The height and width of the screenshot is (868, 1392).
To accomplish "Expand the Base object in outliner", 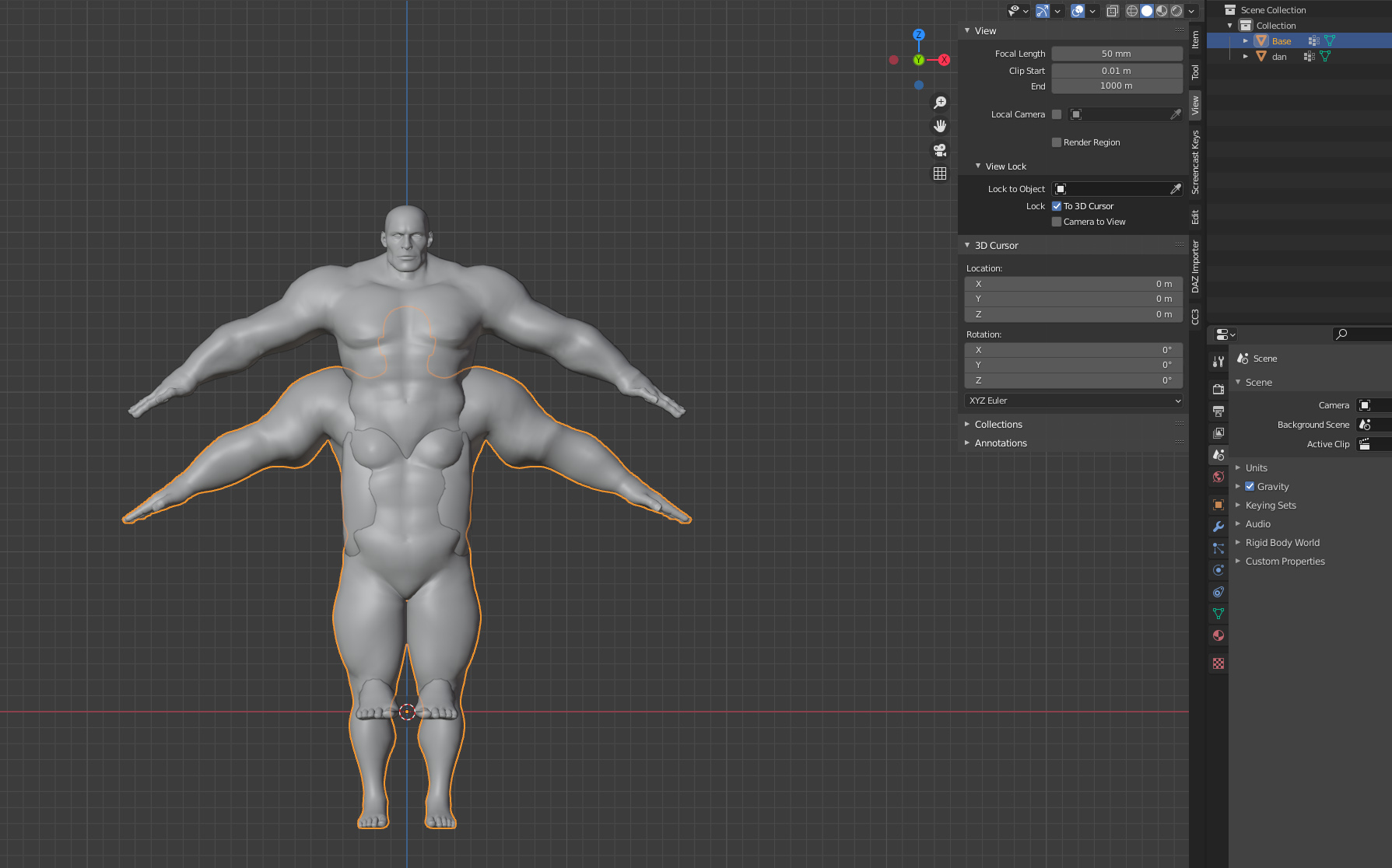I will (1246, 41).
